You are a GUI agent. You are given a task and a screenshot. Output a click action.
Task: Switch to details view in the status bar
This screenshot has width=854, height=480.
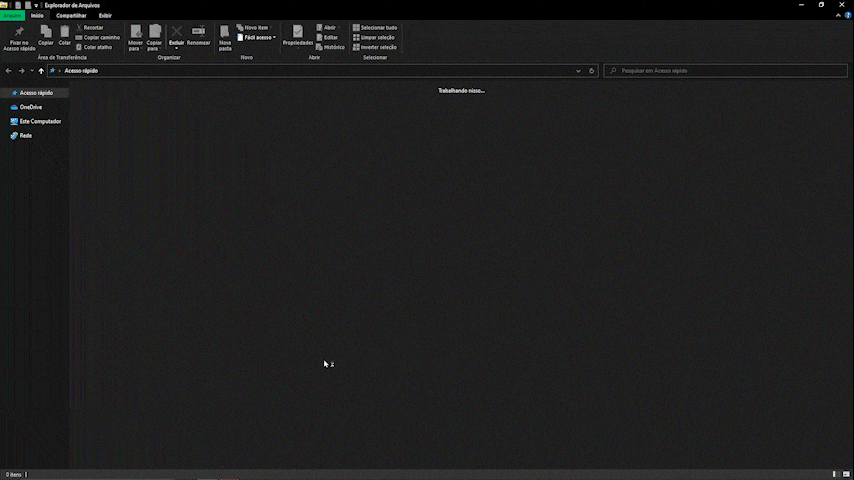coord(834,475)
